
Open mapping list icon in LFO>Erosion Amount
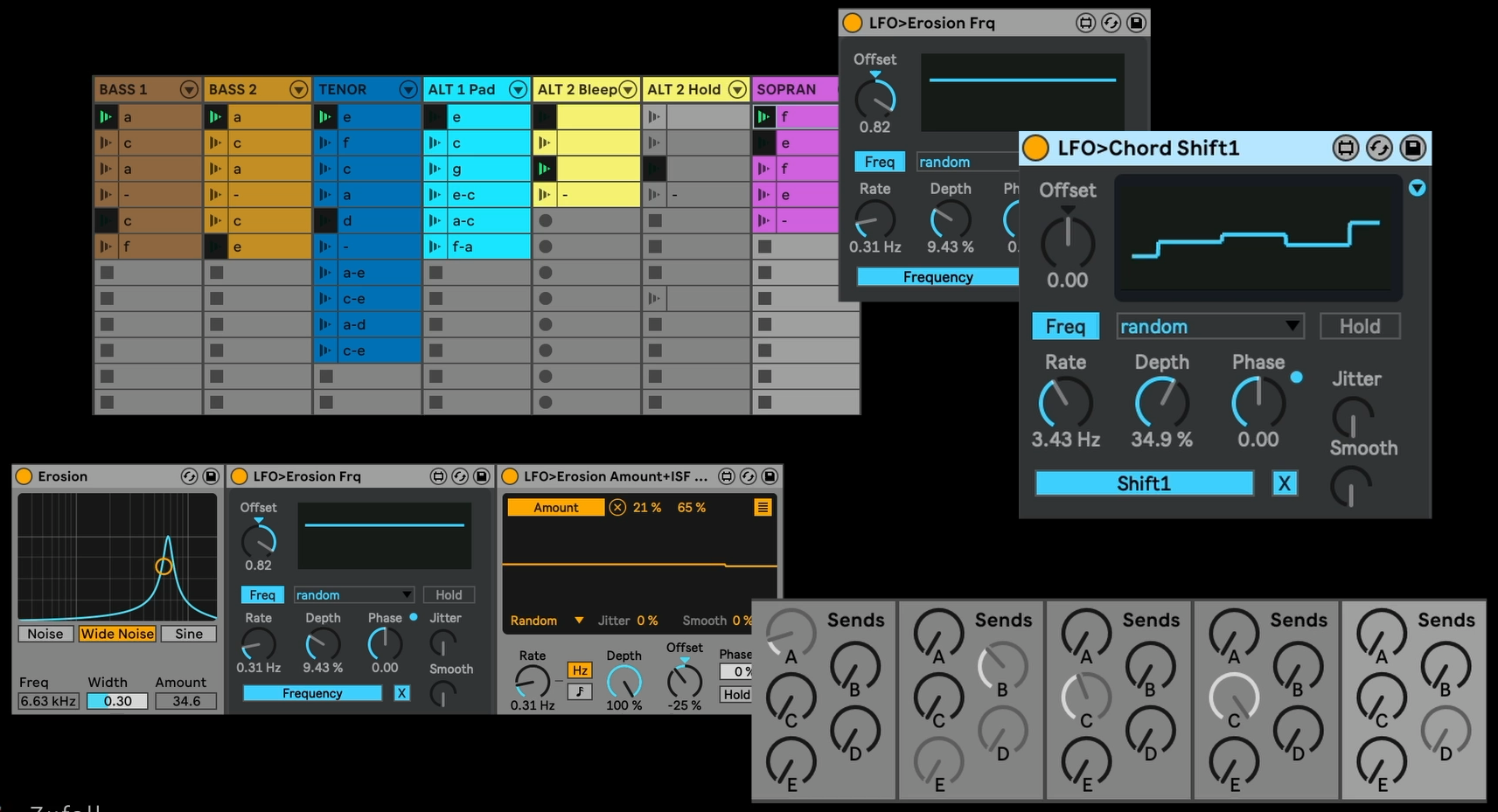pos(763,507)
